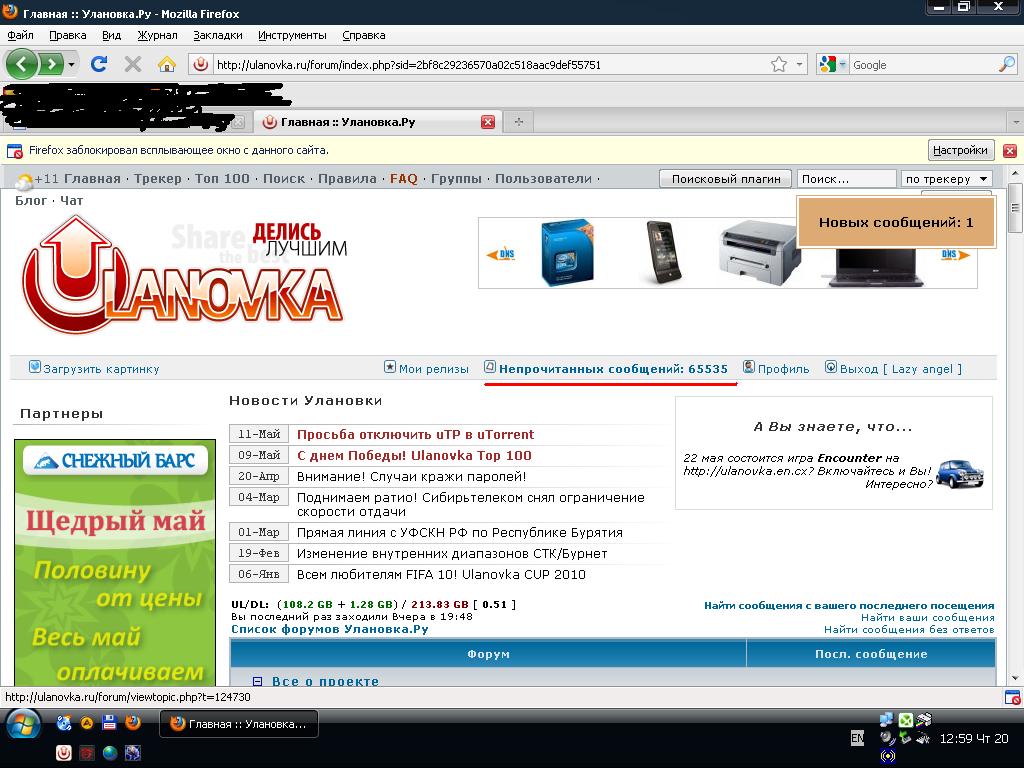
Task: Open 'Загрузить картинку' using its image icon
Action: coord(33,368)
